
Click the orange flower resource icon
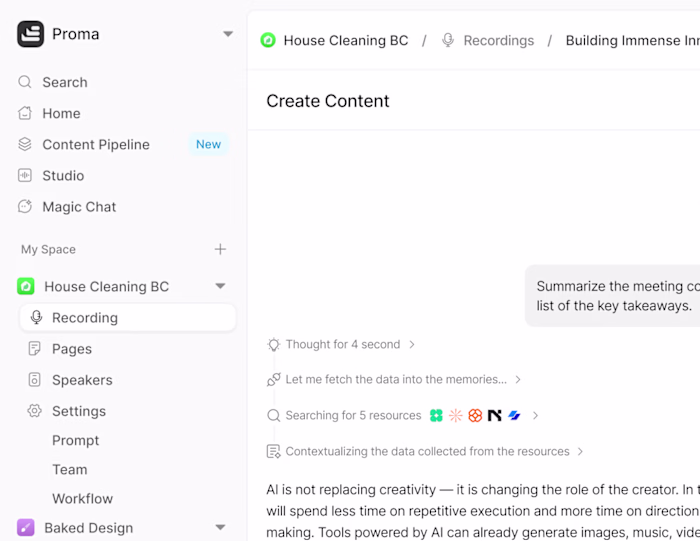475,416
